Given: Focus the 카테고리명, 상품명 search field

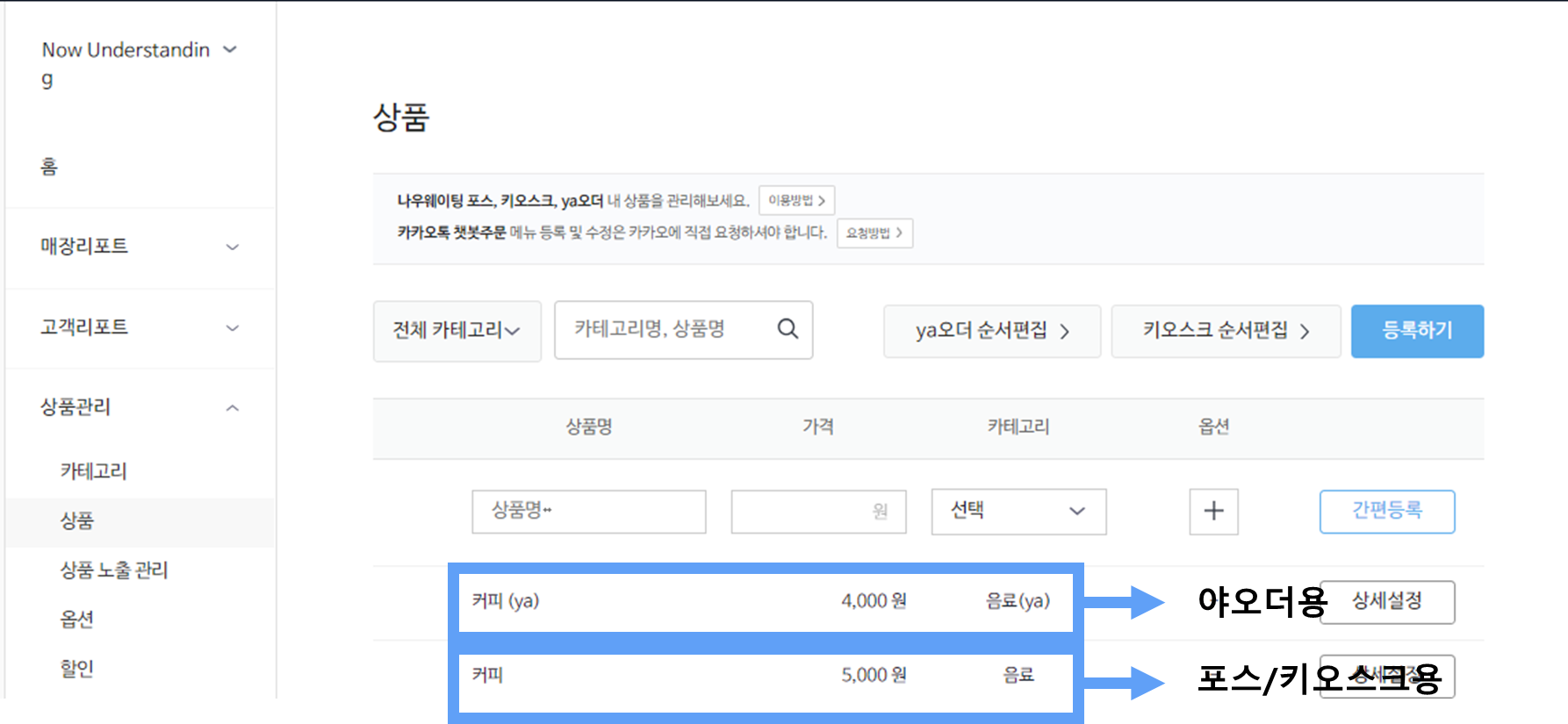Looking at the screenshot, I should pyautogui.click(x=683, y=330).
